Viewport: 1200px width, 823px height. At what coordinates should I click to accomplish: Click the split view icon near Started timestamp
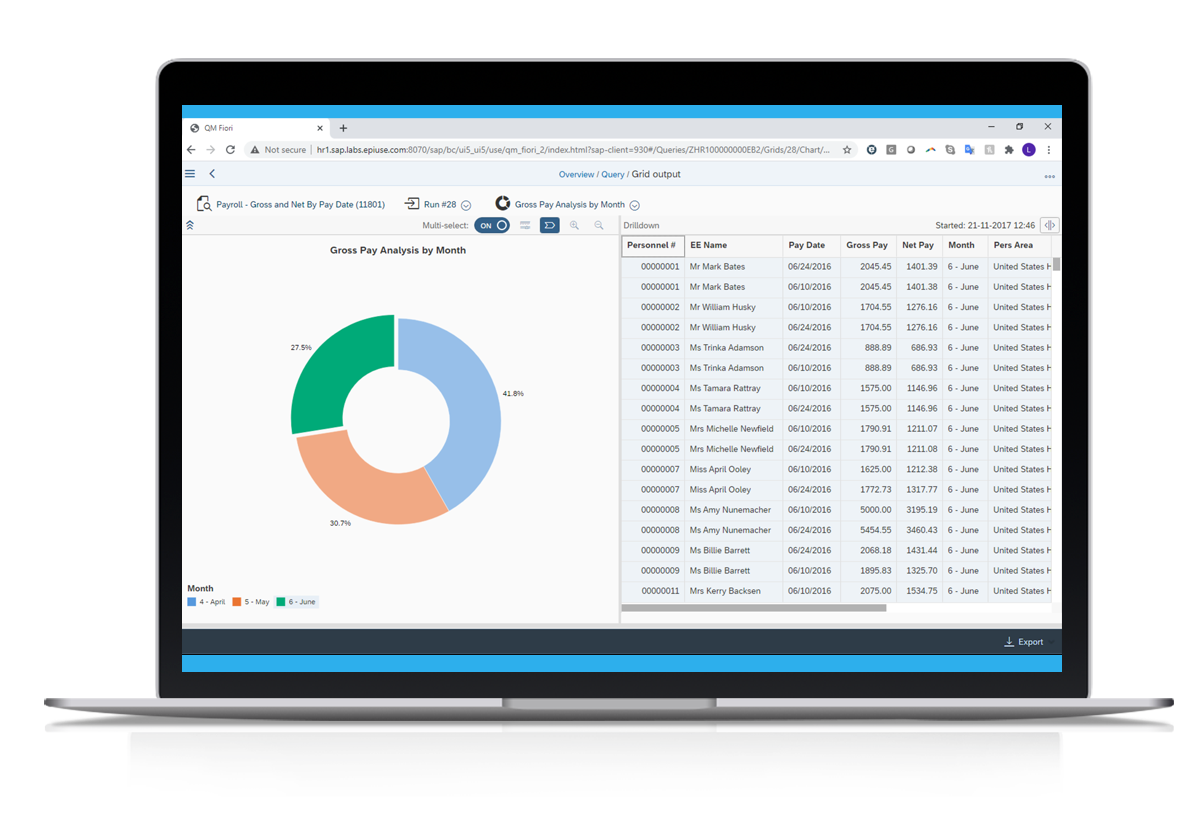pyautogui.click(x=1049, y=225)
